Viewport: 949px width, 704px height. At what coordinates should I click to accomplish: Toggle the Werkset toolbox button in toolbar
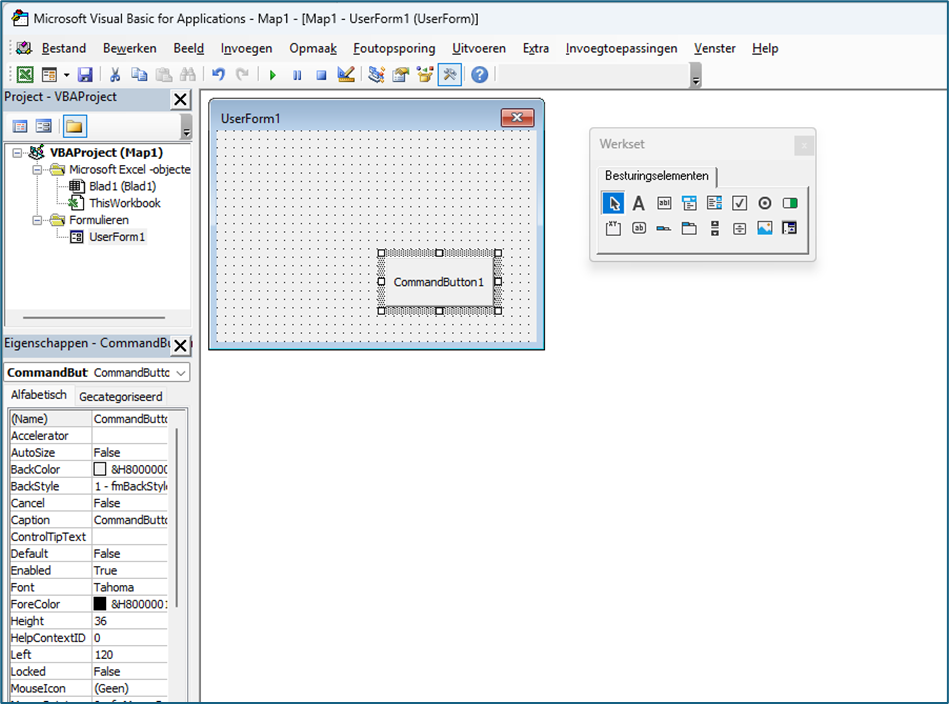[x=450, y=75]
